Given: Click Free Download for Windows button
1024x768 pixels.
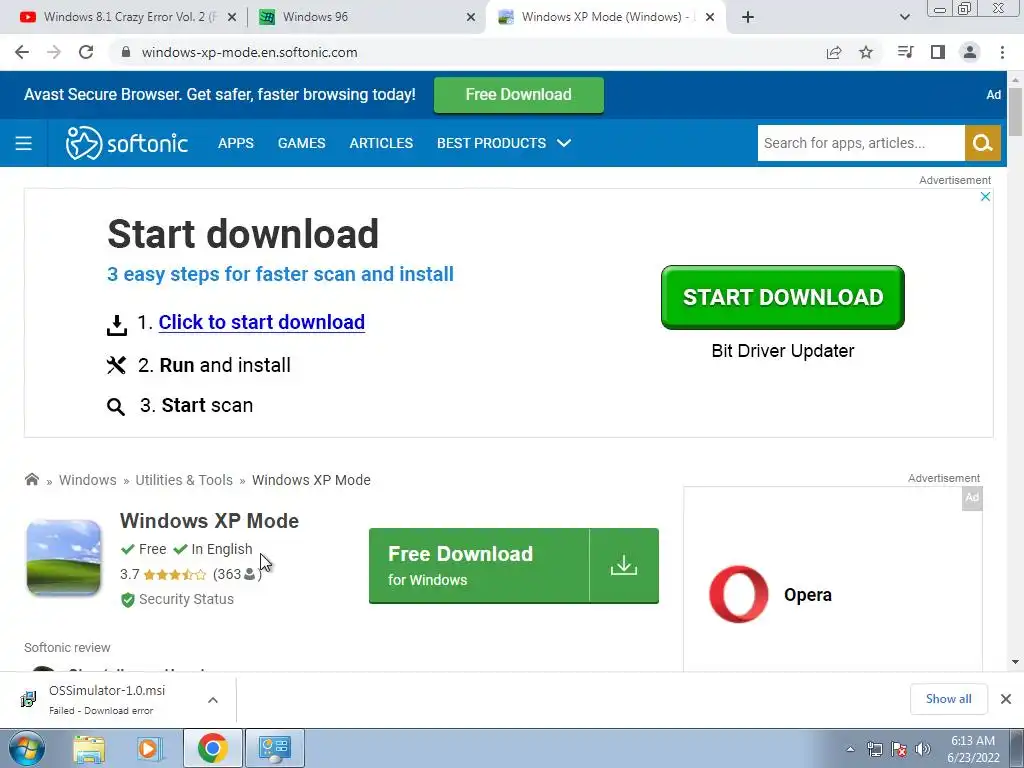Looking at the screenshot, I should click(479, 566).
